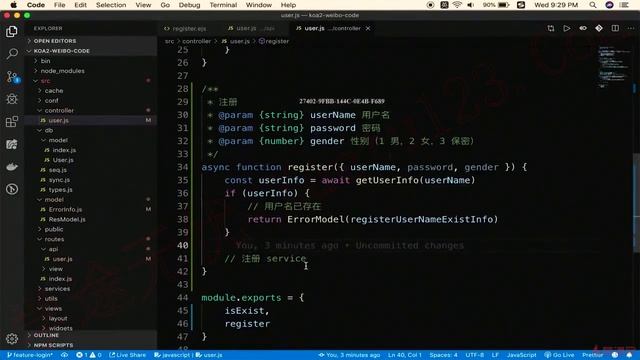Click the volume icon in menu bar
The image size is (640, 360).
coord(470,5)
